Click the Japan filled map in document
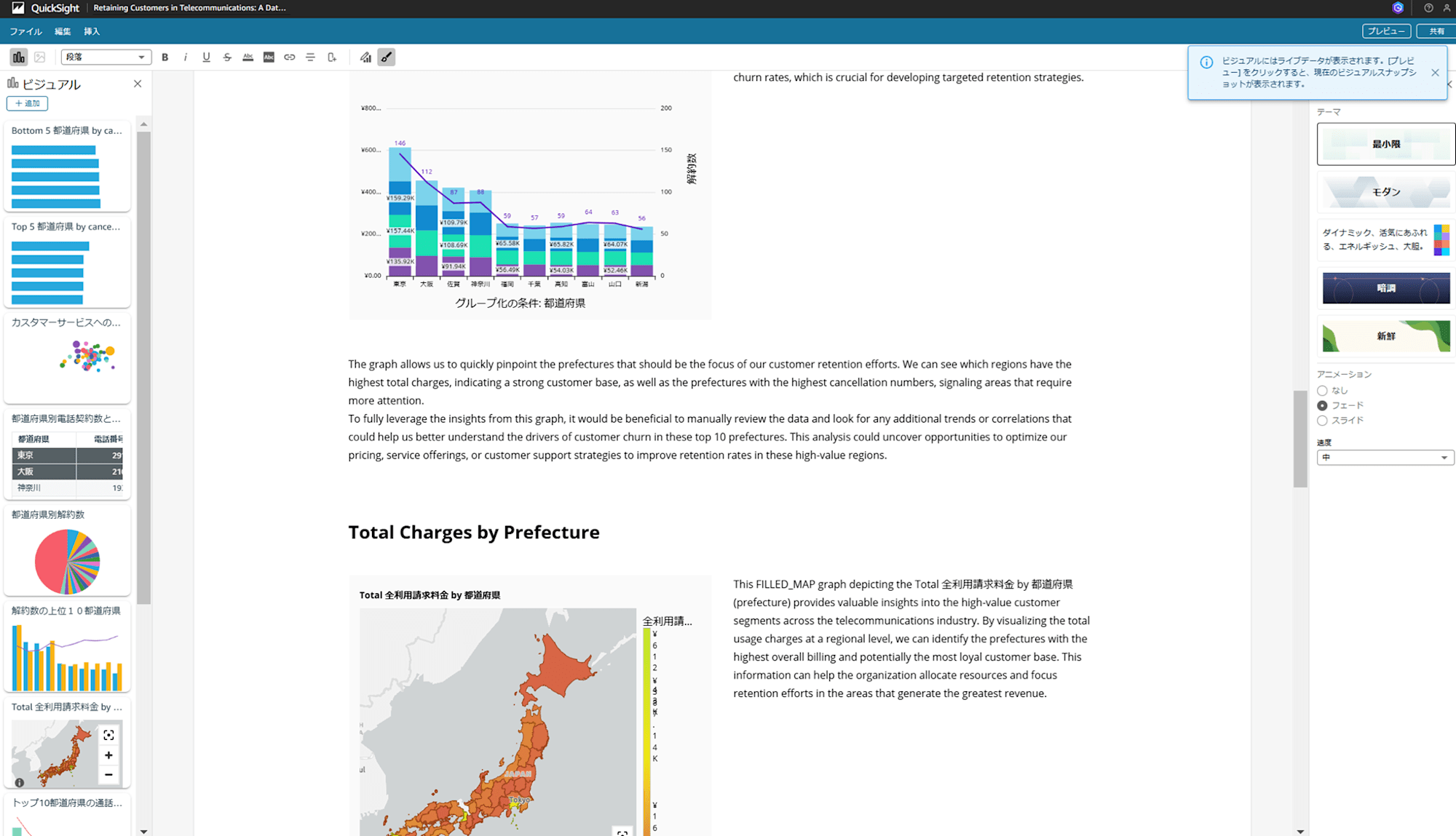1456x836 pixels. [497, 722]
